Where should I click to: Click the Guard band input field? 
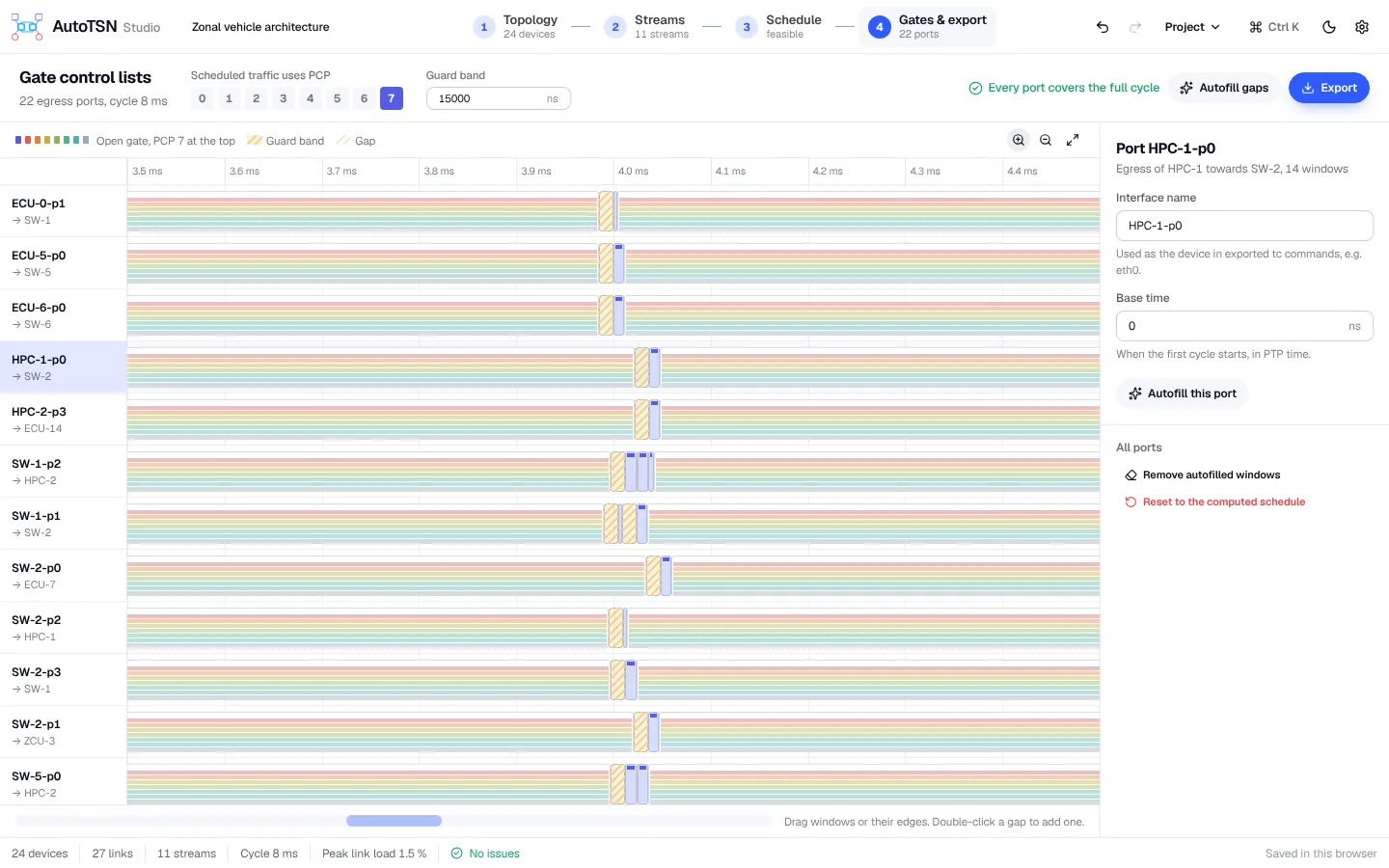pyautogui.click(x=498, y=98)
